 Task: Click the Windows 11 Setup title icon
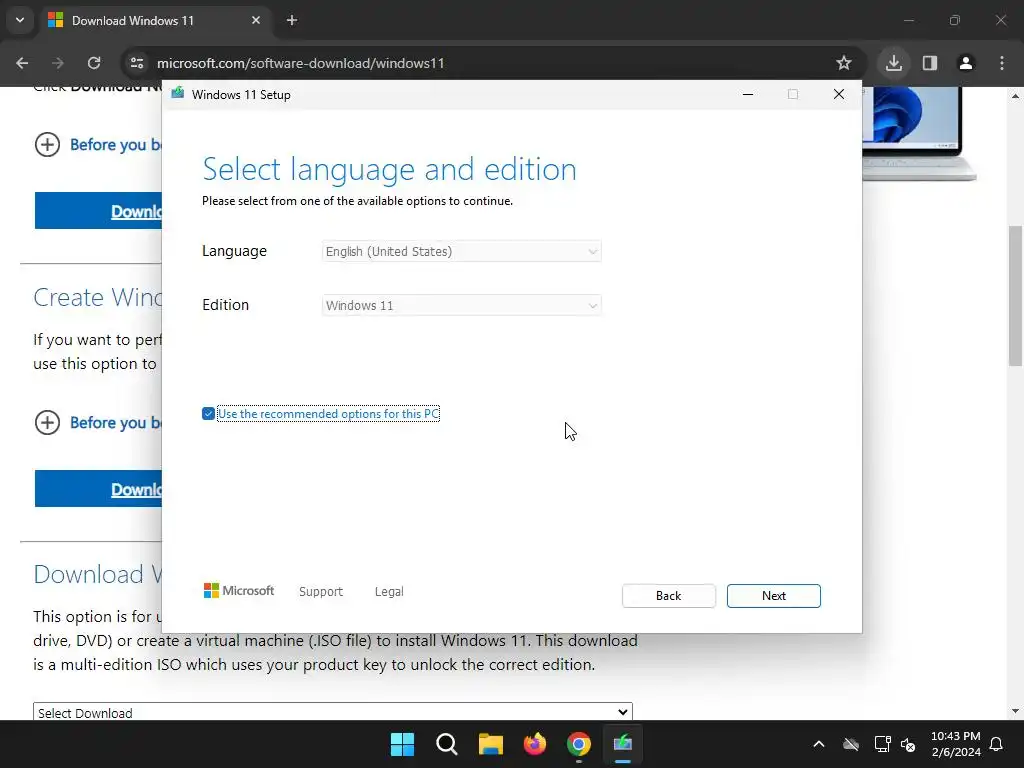point(178,94)
